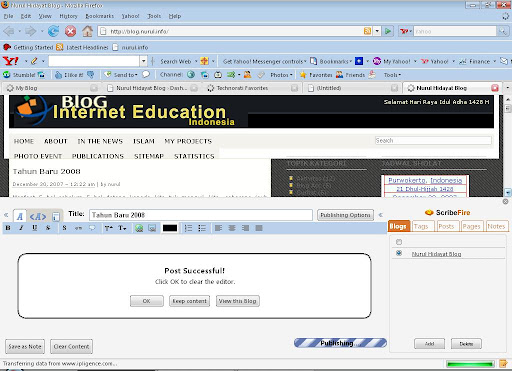Open list all tabs dropdown
Screen dimensions: 512x371
(x=507, y=88)
